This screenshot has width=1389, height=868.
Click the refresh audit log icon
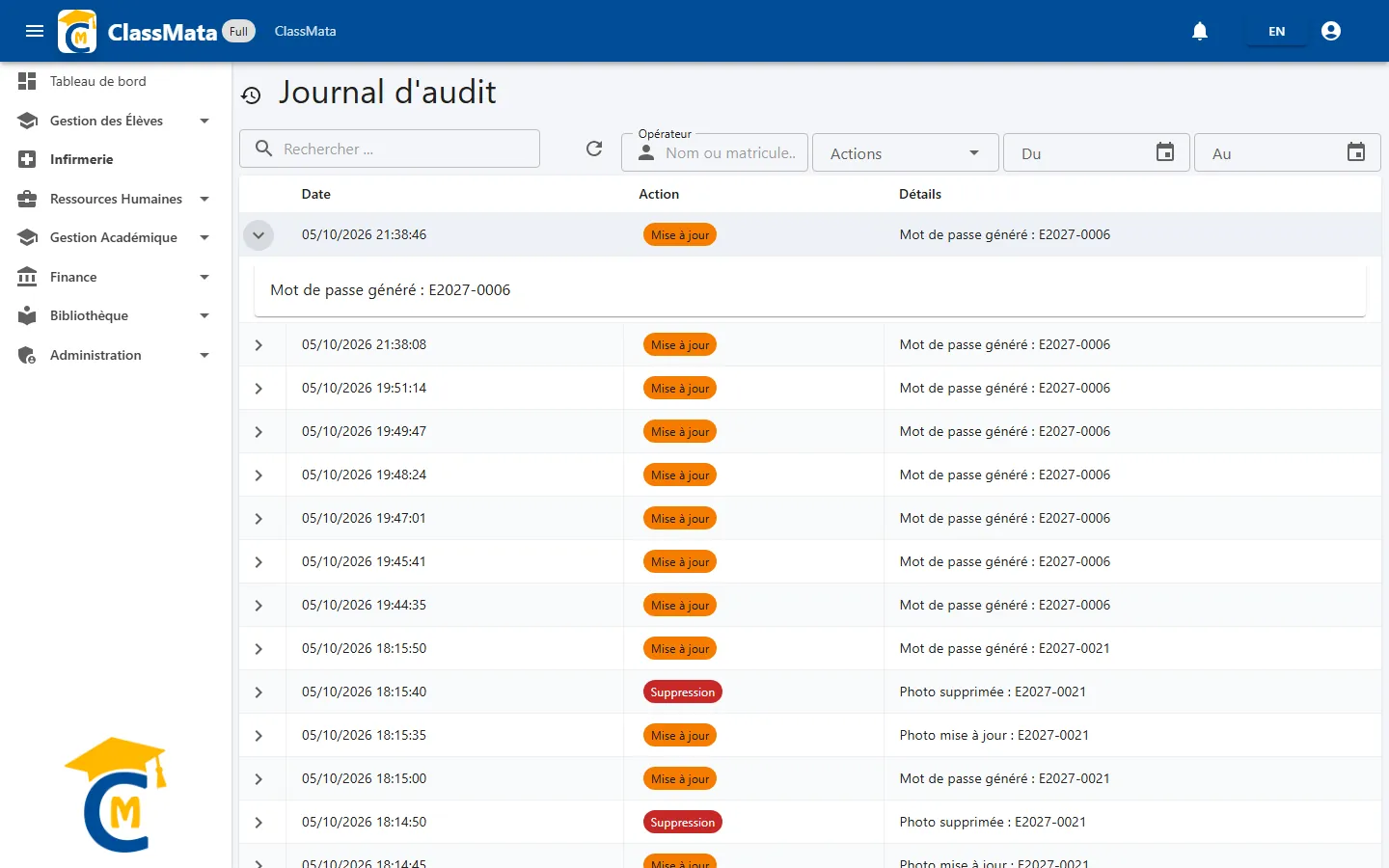coord(594,149)
